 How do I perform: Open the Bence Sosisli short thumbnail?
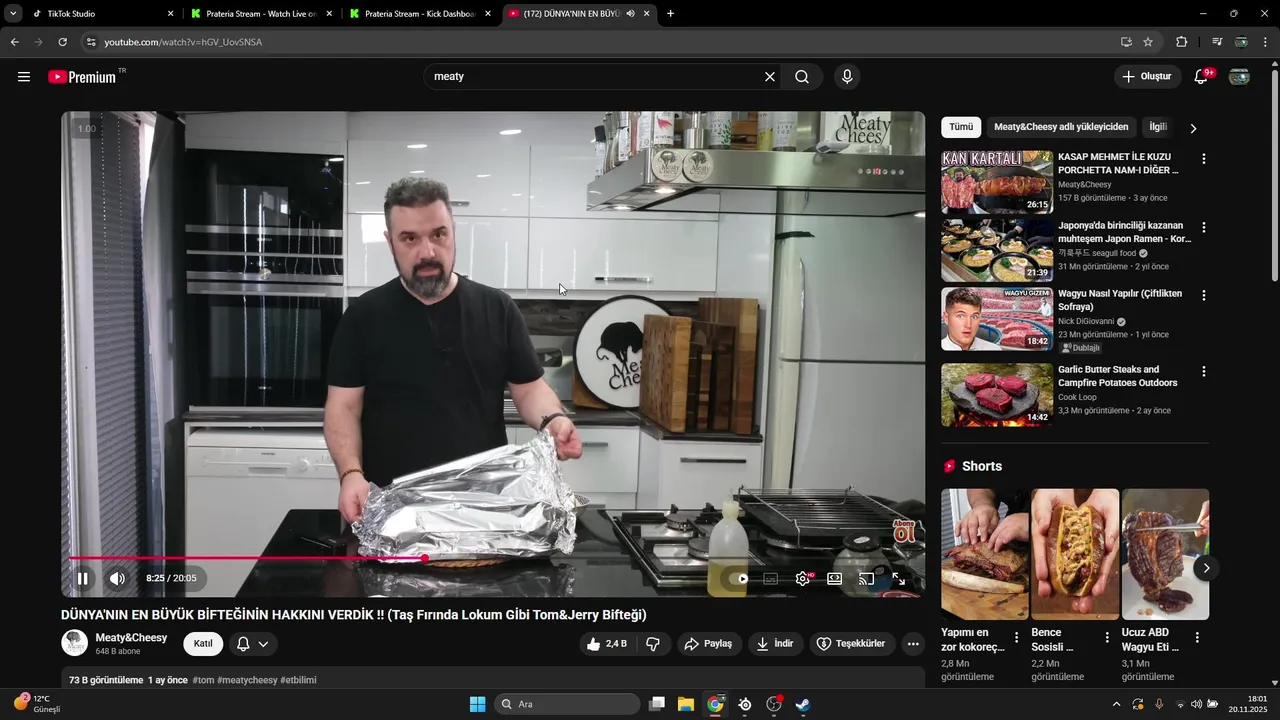click(1075, 554)
